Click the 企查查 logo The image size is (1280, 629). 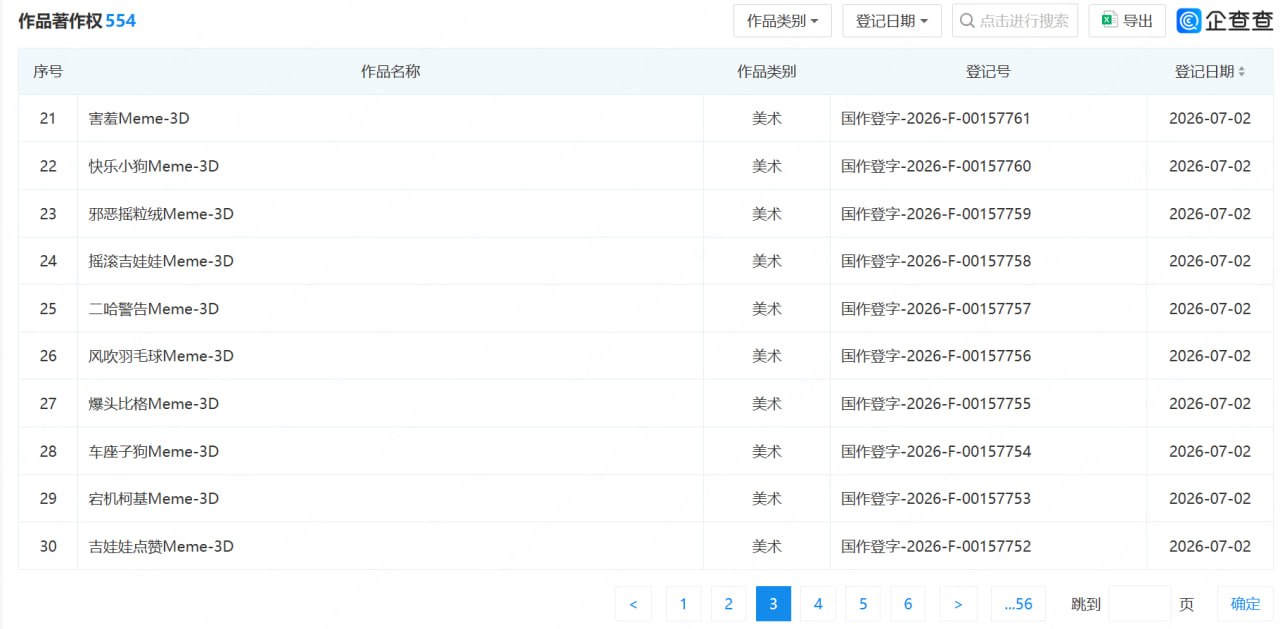pyautogui.click(x=1225, y=21)
